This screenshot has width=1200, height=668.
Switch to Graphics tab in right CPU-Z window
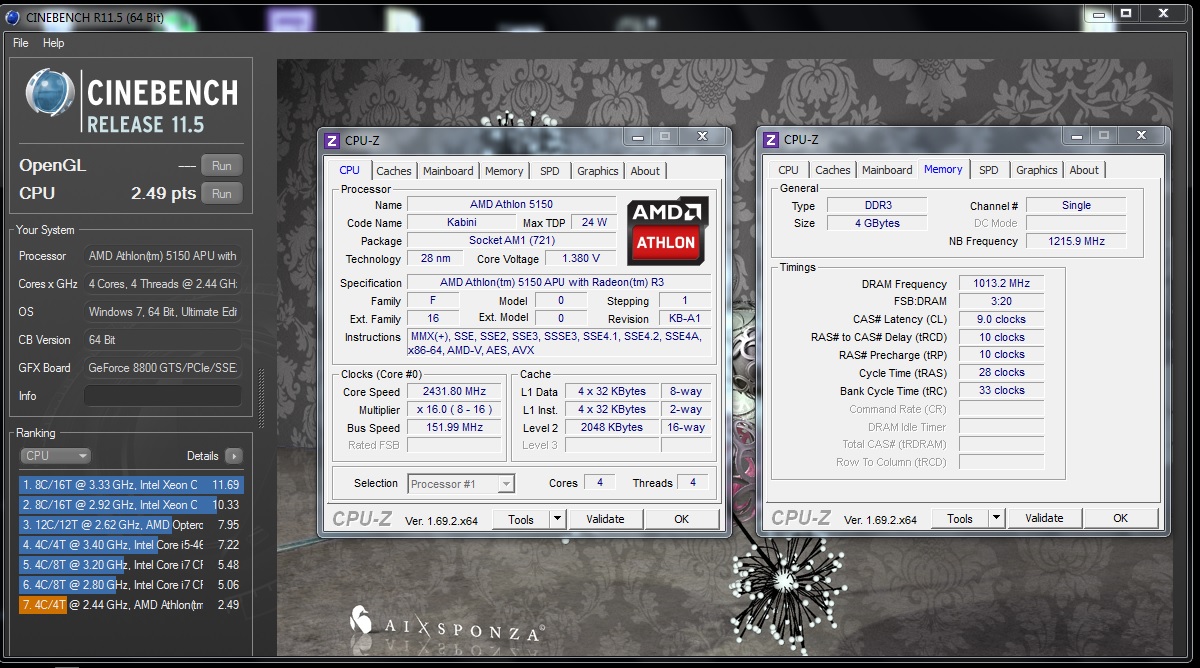pyautogui.click(x=1037, y=170)
